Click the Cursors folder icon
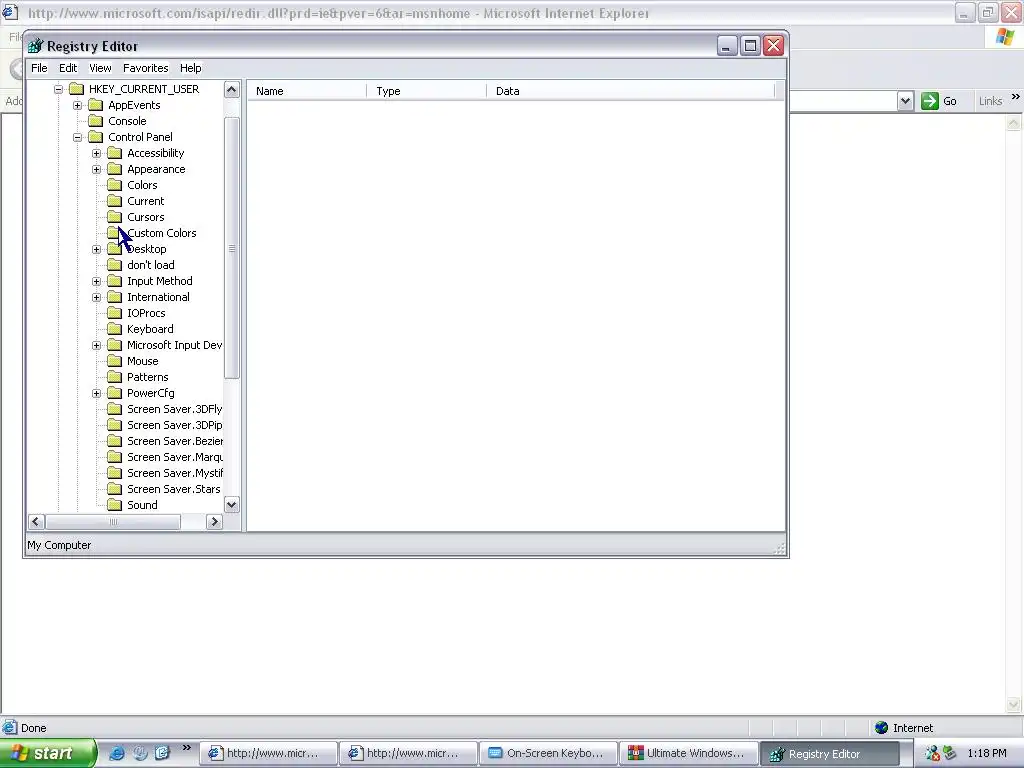The height and width of the screenshot is (768, 1024). tap(114, 217)
